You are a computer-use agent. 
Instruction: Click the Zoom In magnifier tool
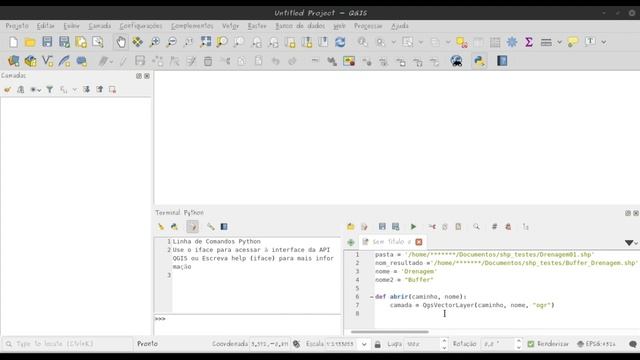(x=155, y=42)
